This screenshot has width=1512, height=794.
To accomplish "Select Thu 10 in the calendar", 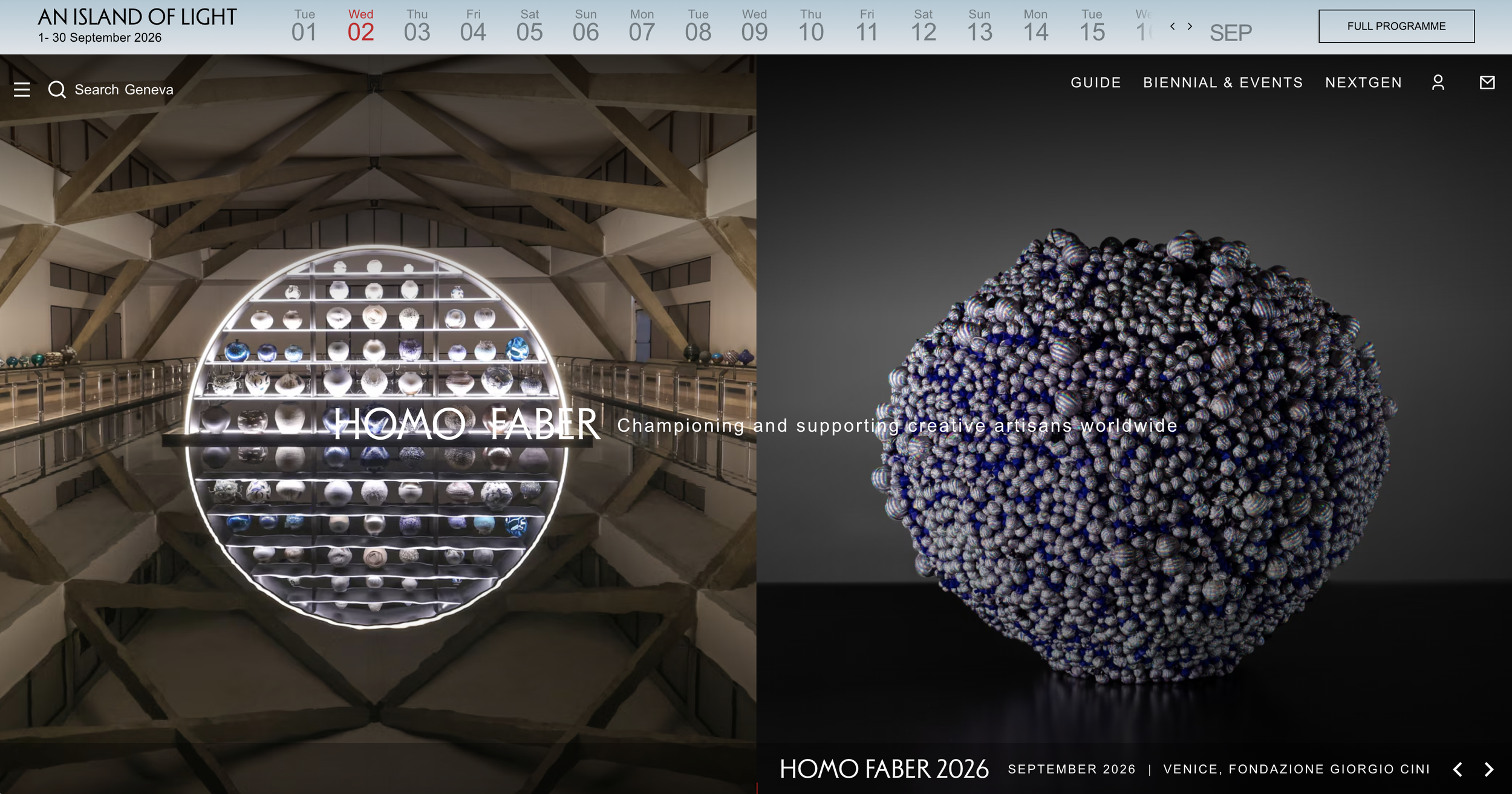I will [x=810, y=26].
